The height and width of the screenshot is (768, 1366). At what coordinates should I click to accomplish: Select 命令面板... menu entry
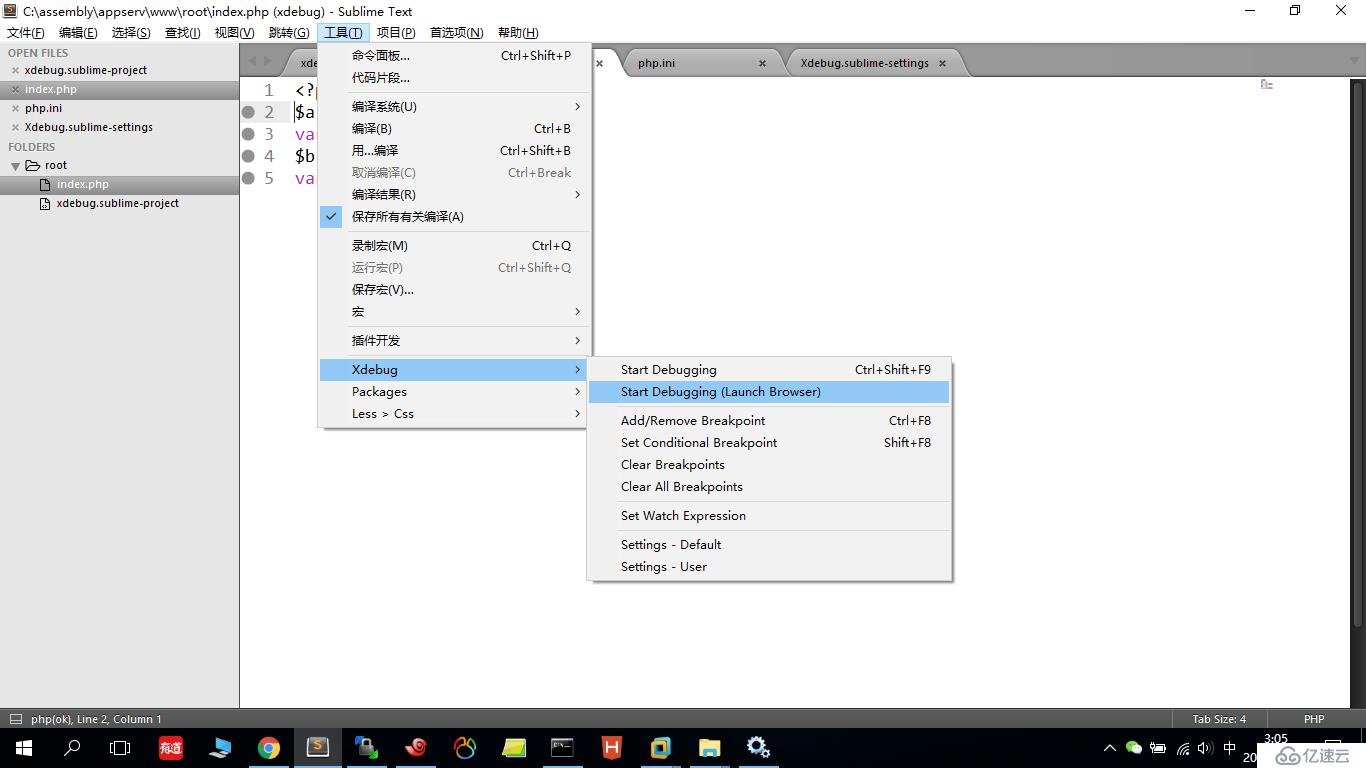[454, 56]
